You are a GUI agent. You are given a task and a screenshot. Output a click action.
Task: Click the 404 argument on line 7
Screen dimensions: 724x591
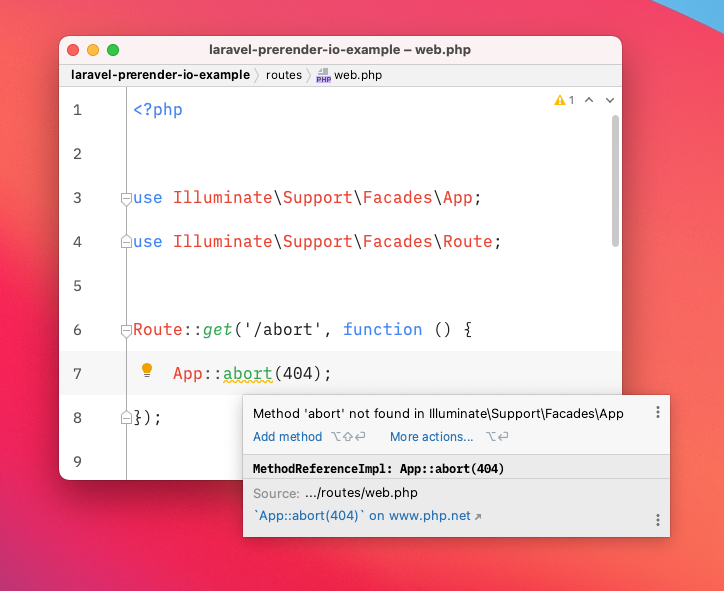[297, 373]
